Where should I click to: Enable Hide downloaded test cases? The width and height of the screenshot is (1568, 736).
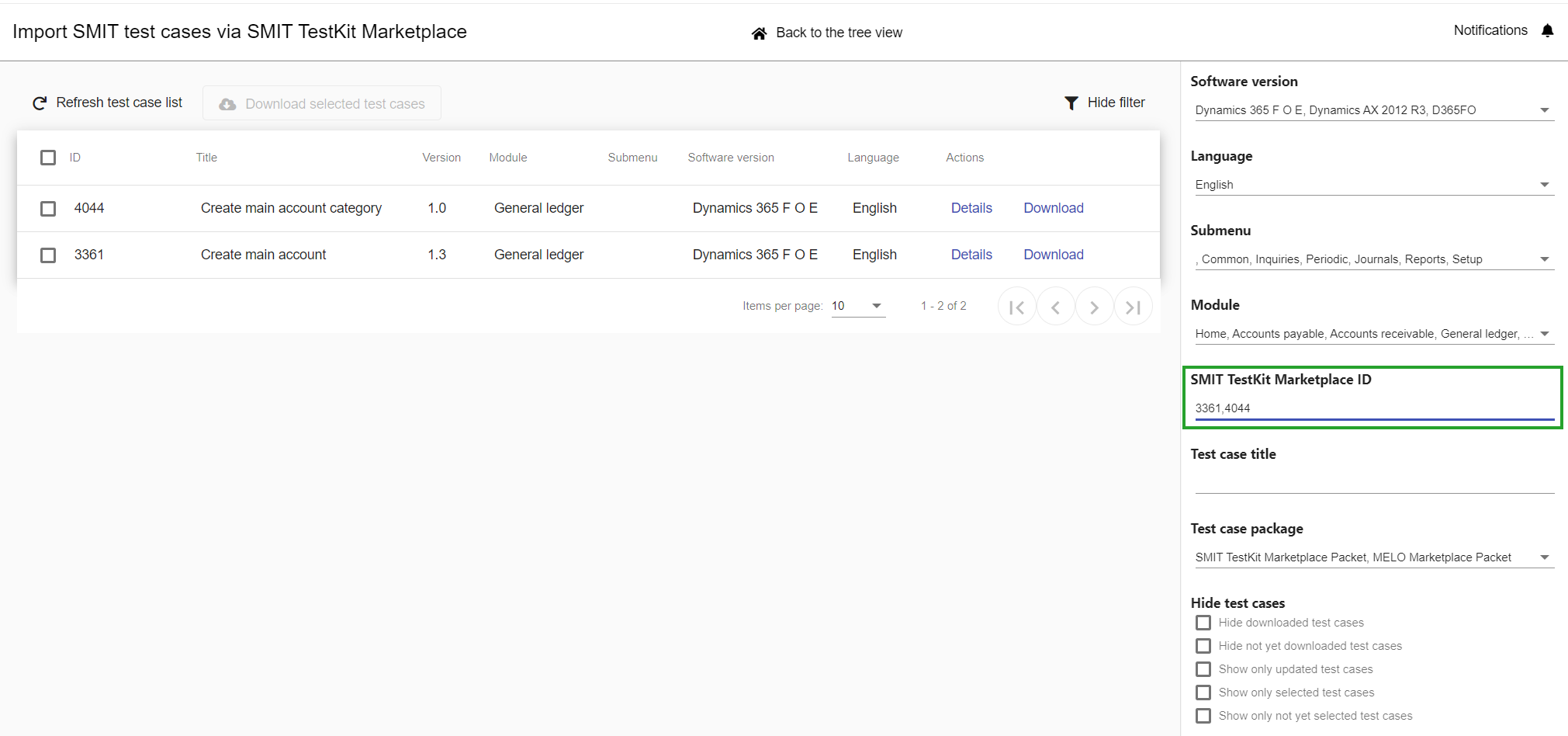pyautogui.click(x=1203, y=623)
